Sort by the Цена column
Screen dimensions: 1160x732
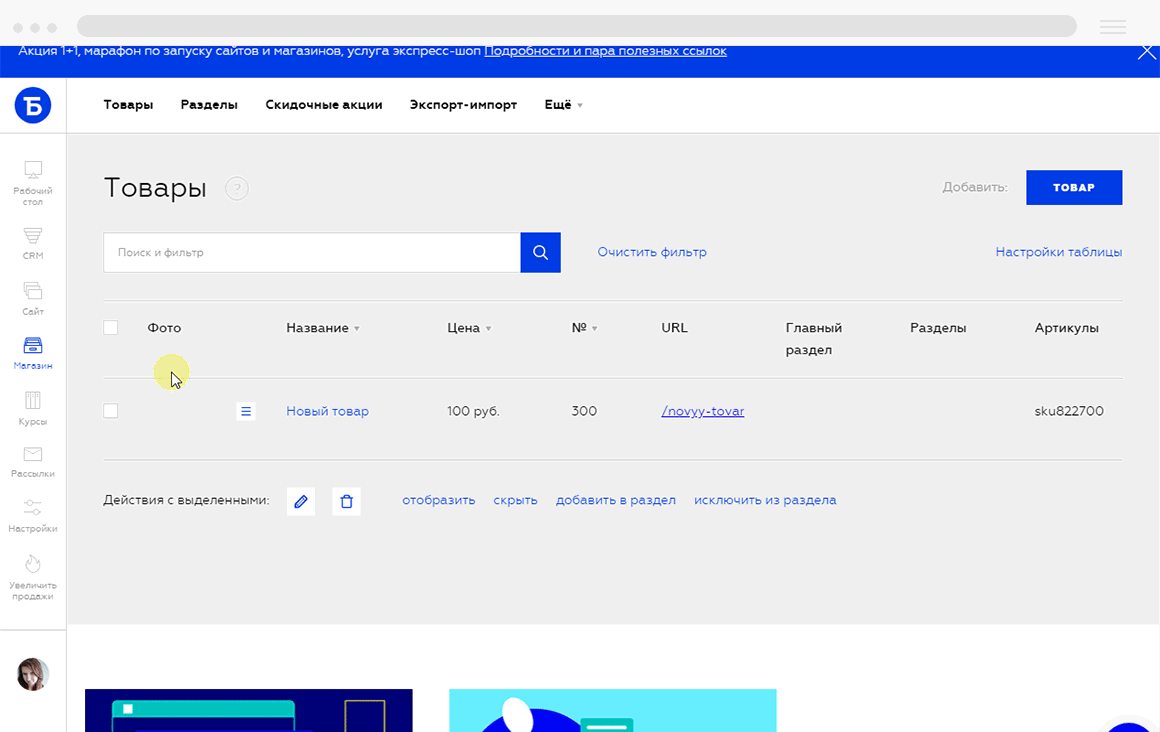click(469, 328)
